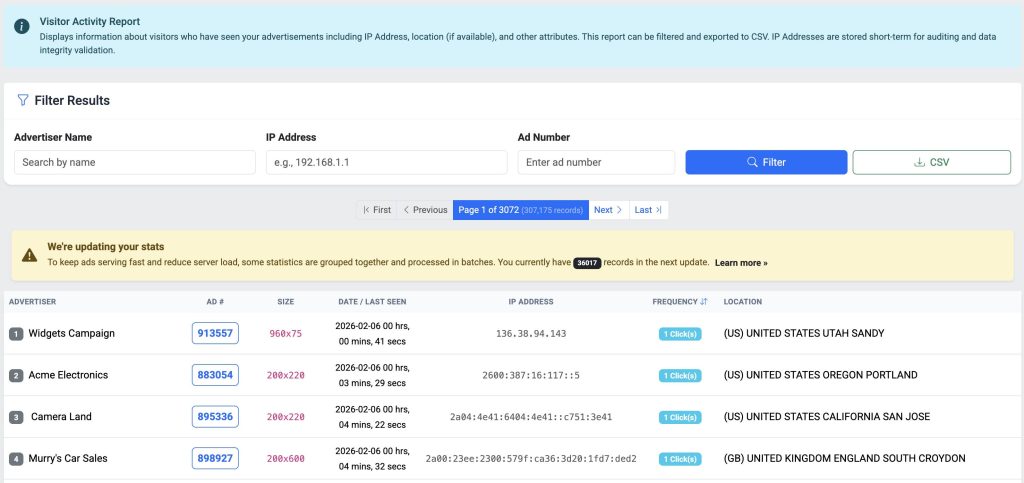Go to the Next page

point(608,210)
